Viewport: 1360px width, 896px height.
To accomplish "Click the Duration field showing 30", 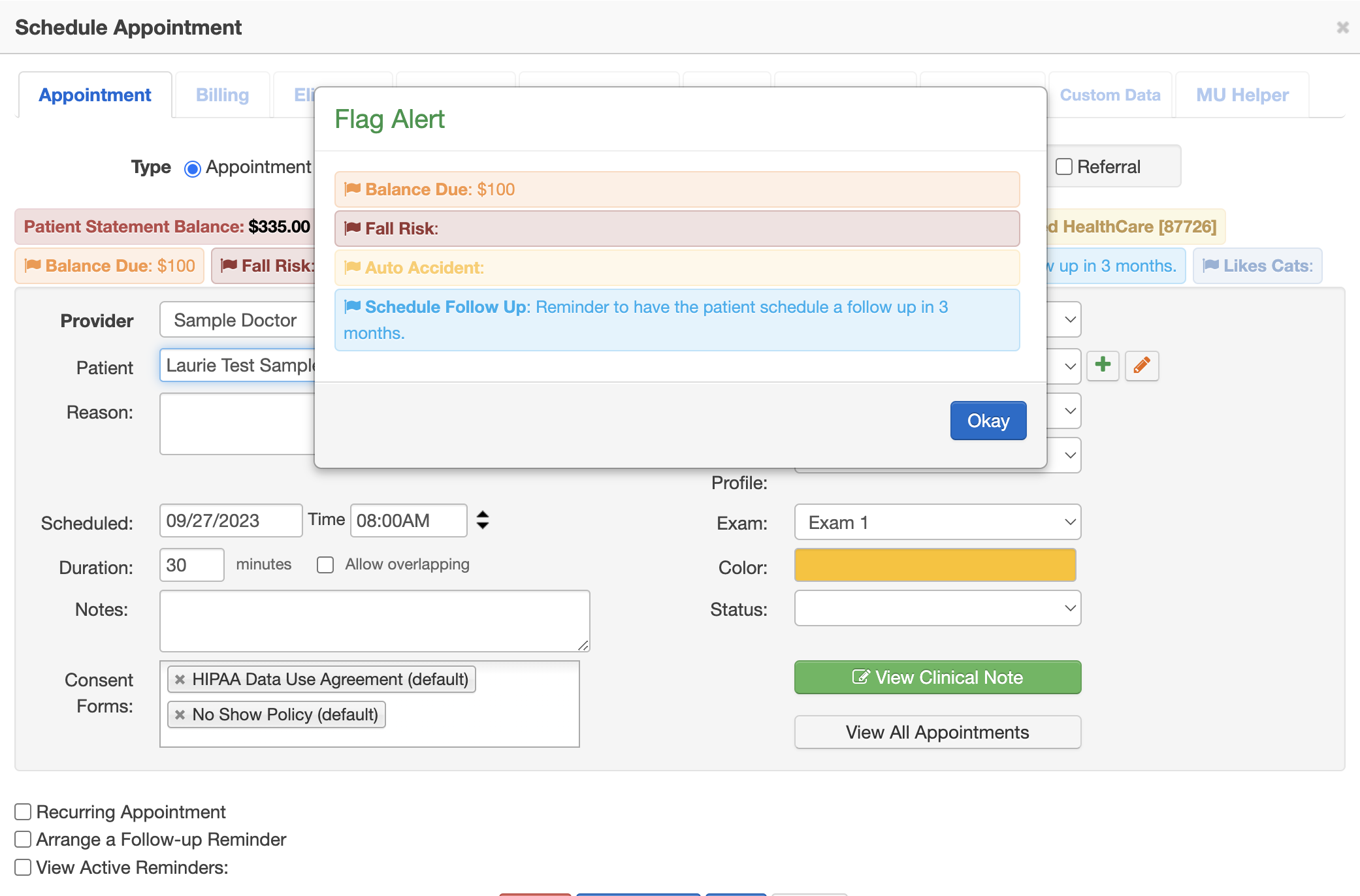I will [x=192, y=565].
